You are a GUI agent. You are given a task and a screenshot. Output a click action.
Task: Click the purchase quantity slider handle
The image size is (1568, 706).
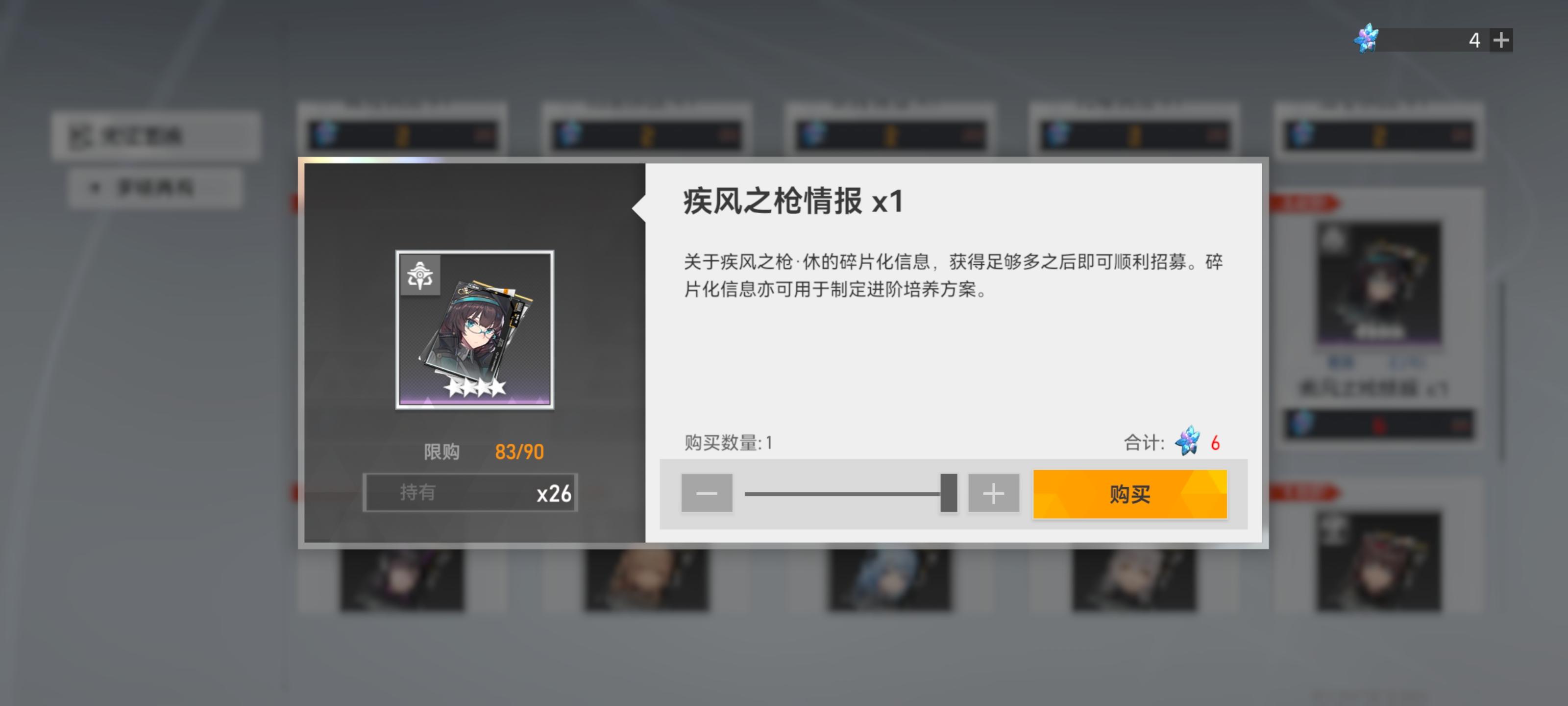(x=948, y=493)
